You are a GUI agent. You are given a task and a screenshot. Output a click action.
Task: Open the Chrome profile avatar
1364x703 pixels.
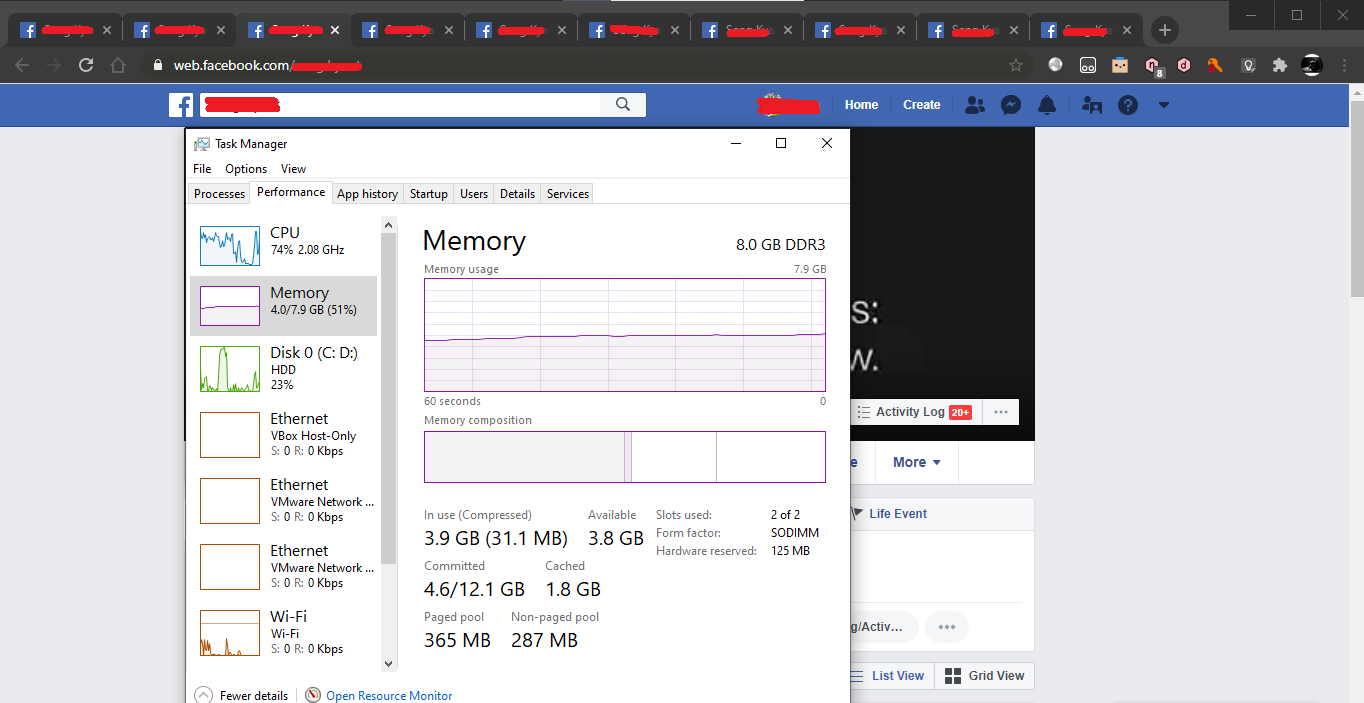point(1312,65)
